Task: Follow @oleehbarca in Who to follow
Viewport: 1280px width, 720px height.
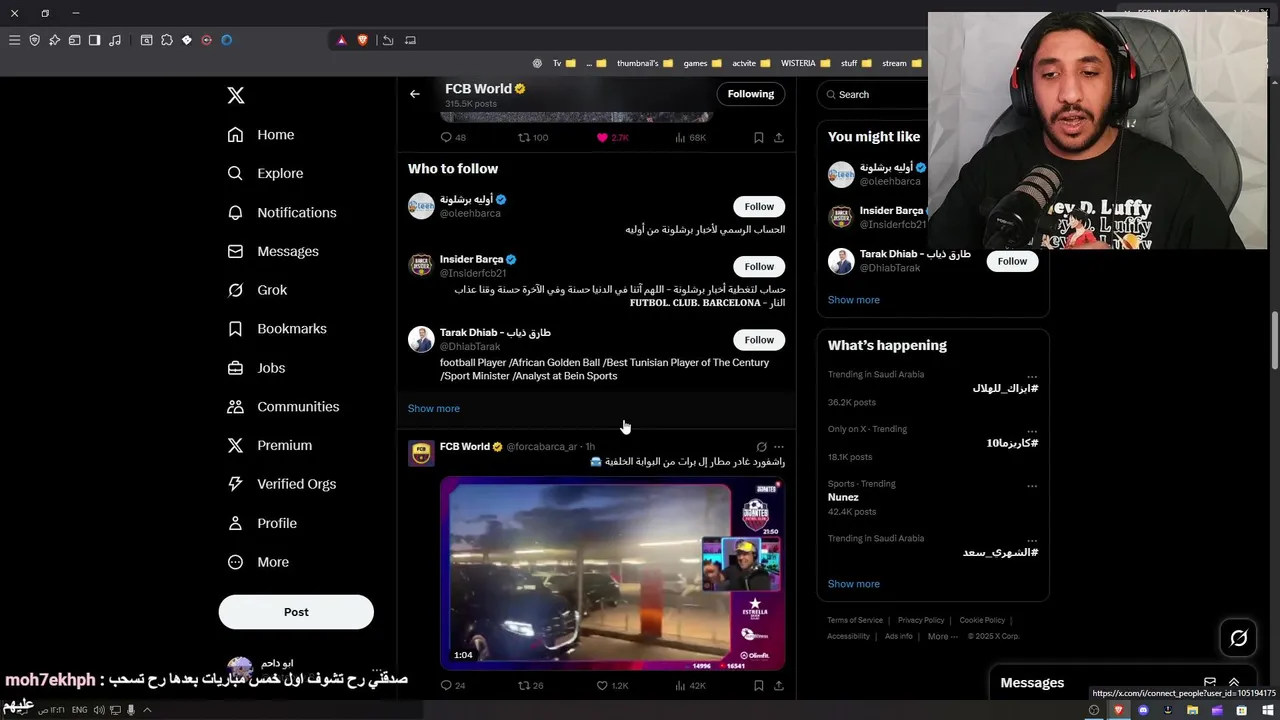Action: (759, 207)
